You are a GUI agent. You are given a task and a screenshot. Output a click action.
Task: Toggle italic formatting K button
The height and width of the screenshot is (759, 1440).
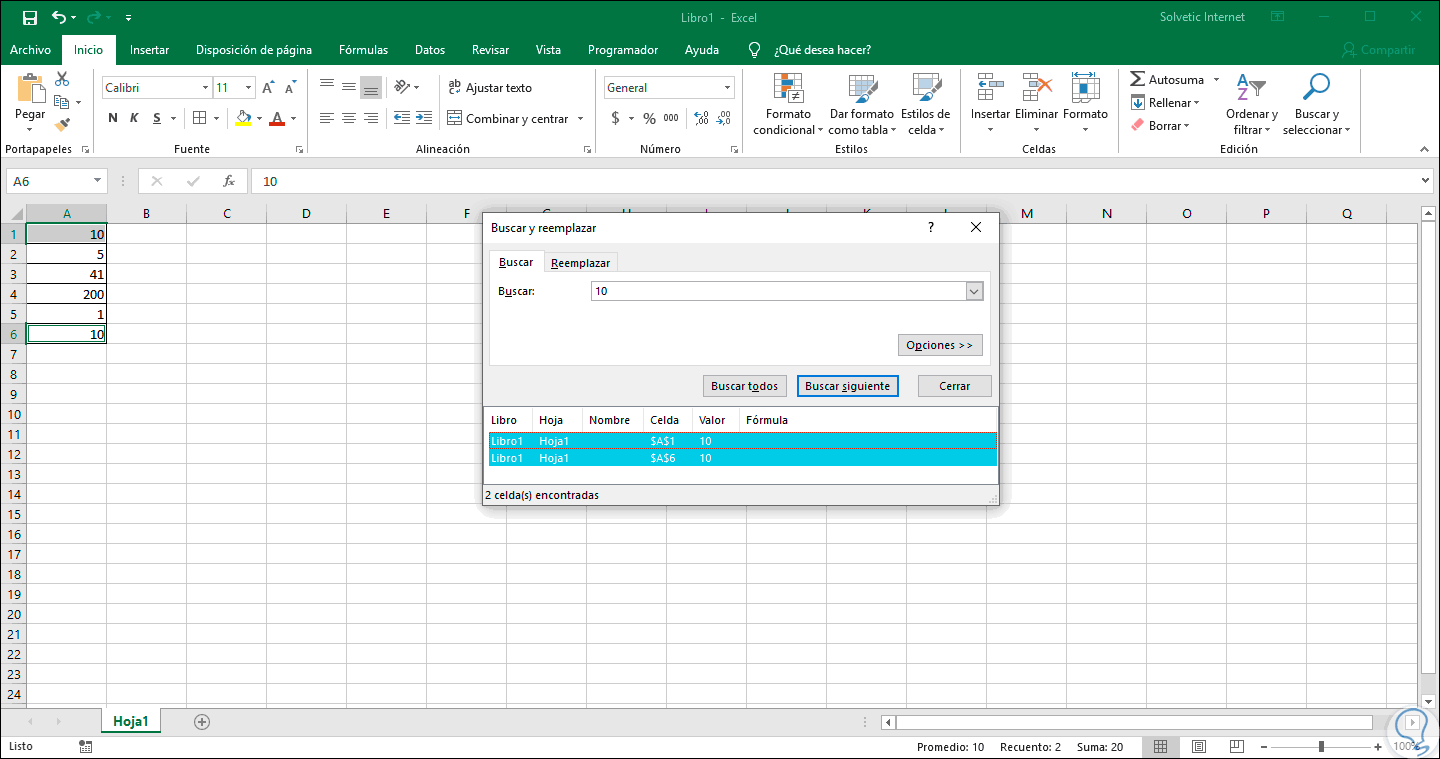(x=135, y=118)
